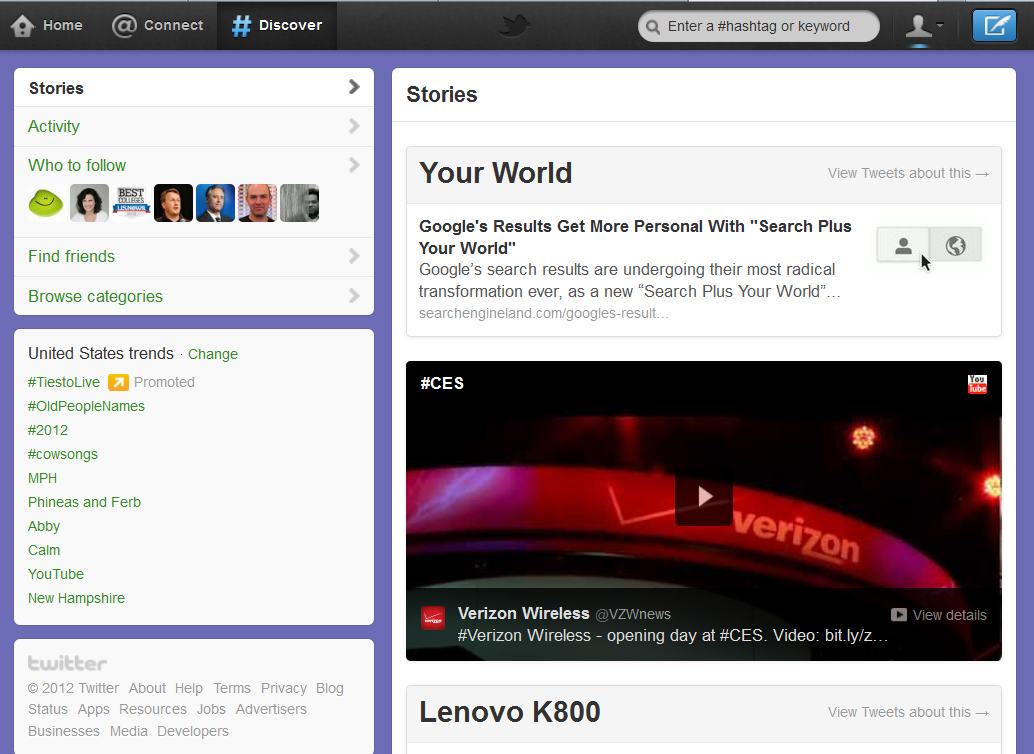
Task: Click the YouTube icon on the #CES video
Action: pos(977,384)
